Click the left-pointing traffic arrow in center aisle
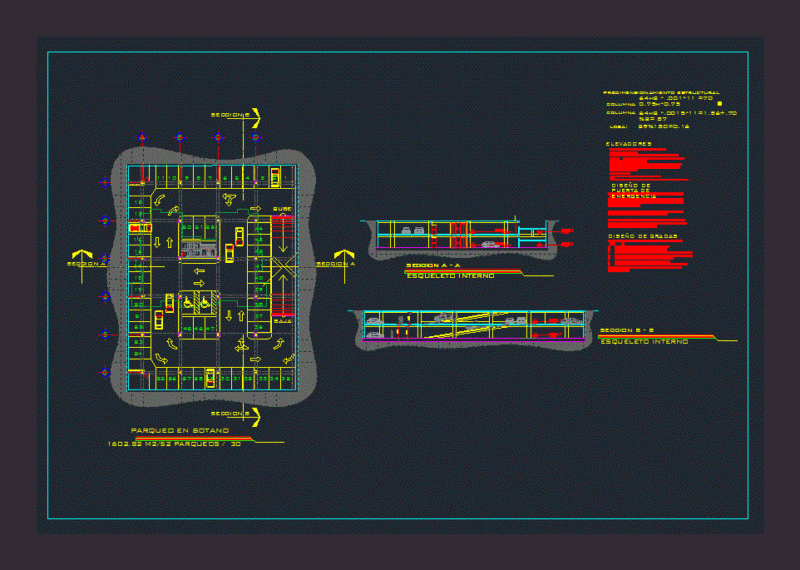800x570 pixels. pyautogui.click(x=199, y=270)
